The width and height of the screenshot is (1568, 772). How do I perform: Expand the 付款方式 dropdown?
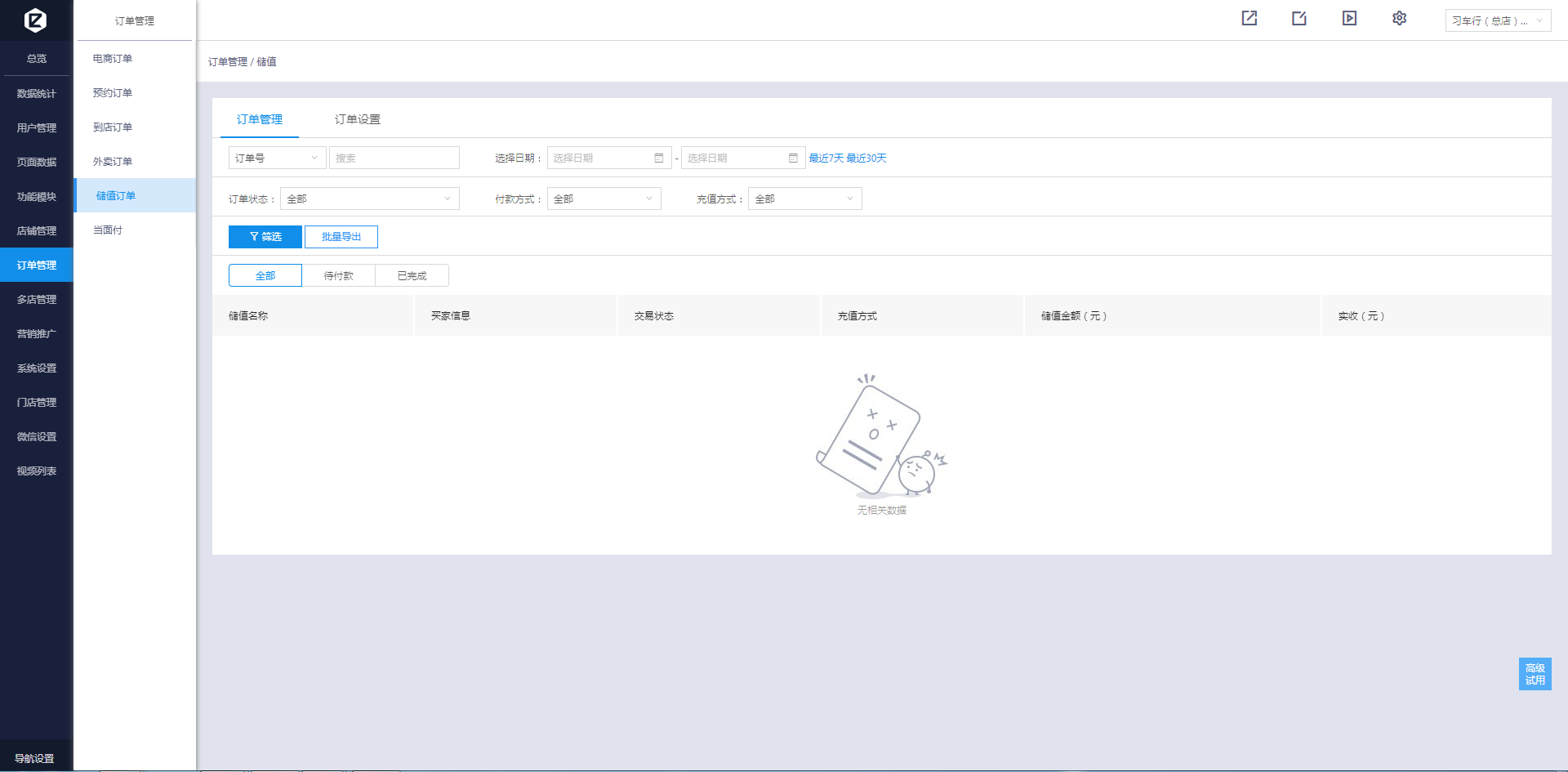604,199
